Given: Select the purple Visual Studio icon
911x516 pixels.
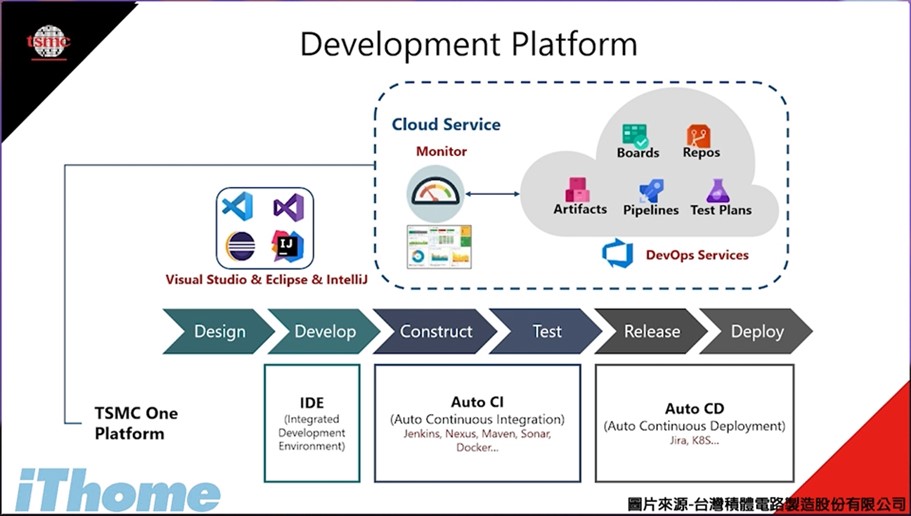Looking at the screenshot, I should coord(289,207).
